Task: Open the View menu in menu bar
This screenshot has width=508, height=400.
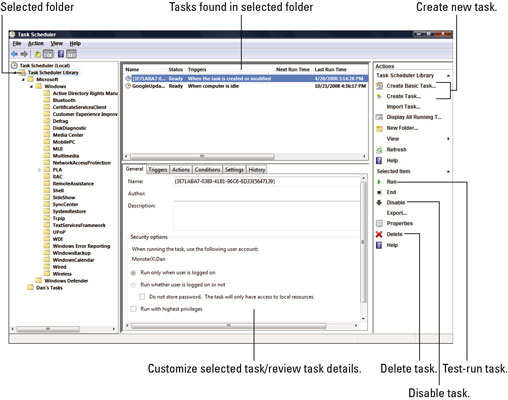Action: click(56, 44)
